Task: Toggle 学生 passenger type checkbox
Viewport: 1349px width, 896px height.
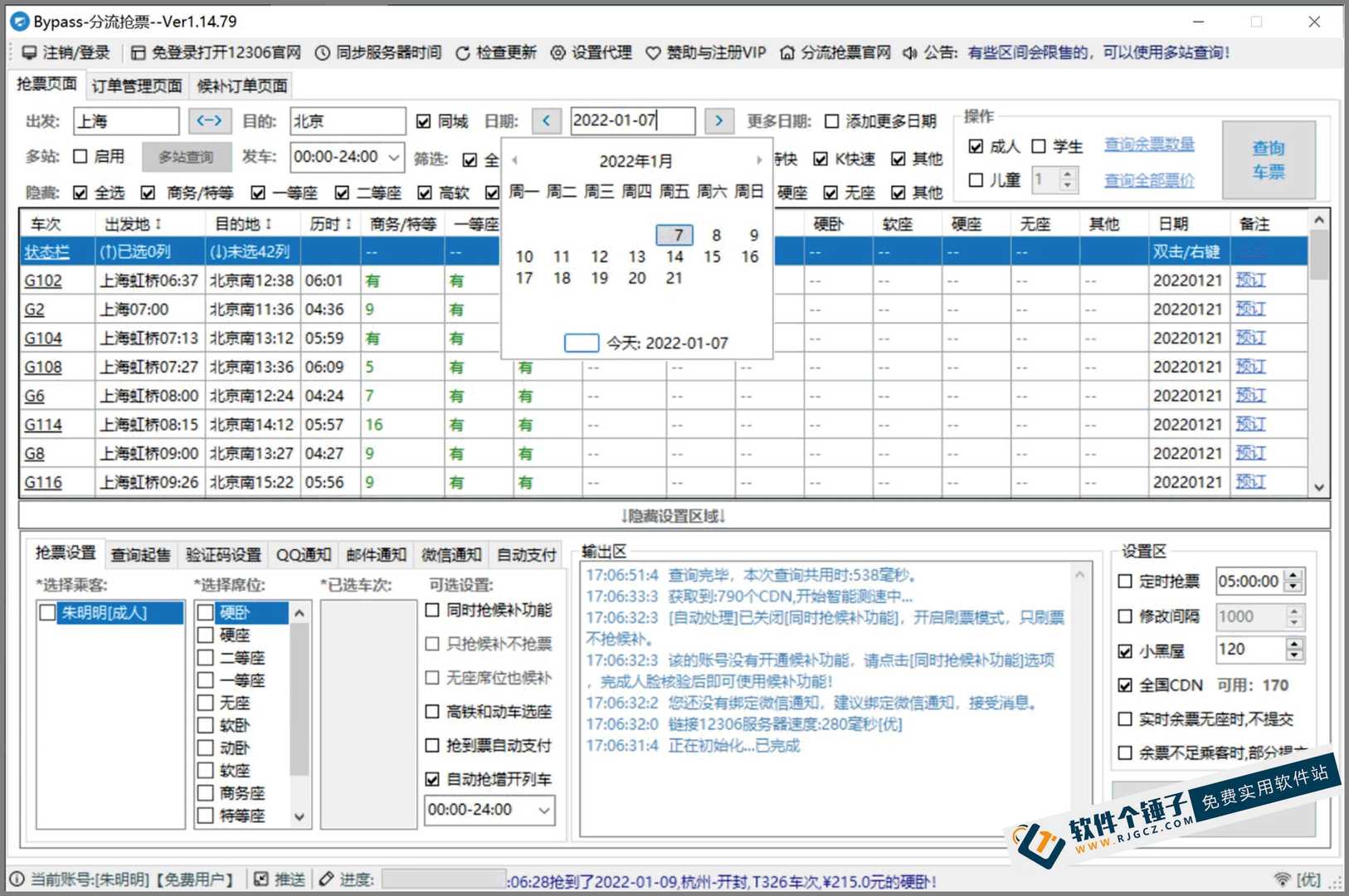Action: tap(1039, 146)
